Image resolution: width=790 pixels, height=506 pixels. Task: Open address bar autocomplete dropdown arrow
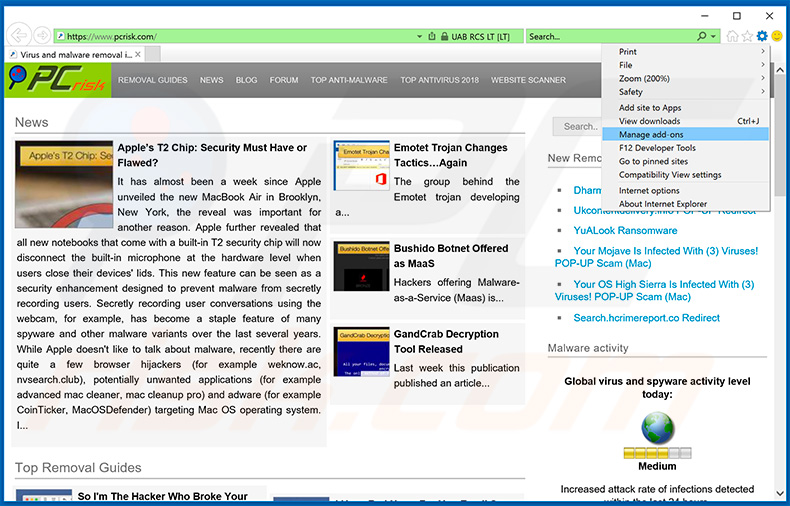(419, 36)
